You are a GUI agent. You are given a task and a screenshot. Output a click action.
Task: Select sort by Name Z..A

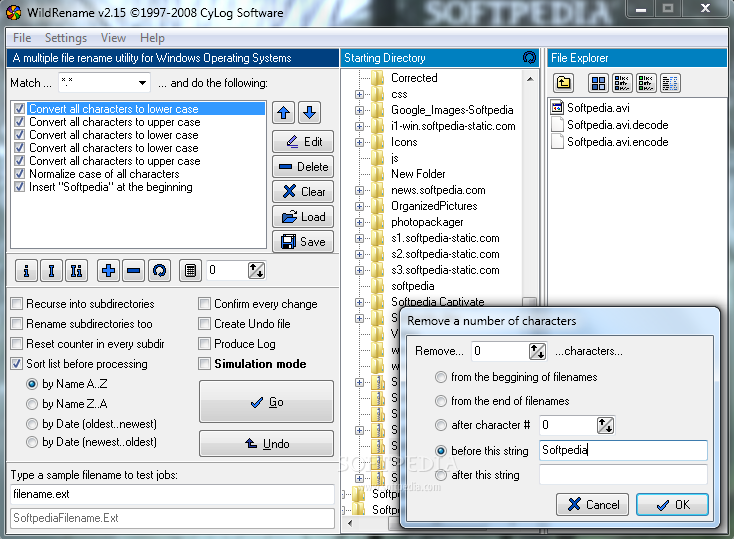[x=32, y=404]
